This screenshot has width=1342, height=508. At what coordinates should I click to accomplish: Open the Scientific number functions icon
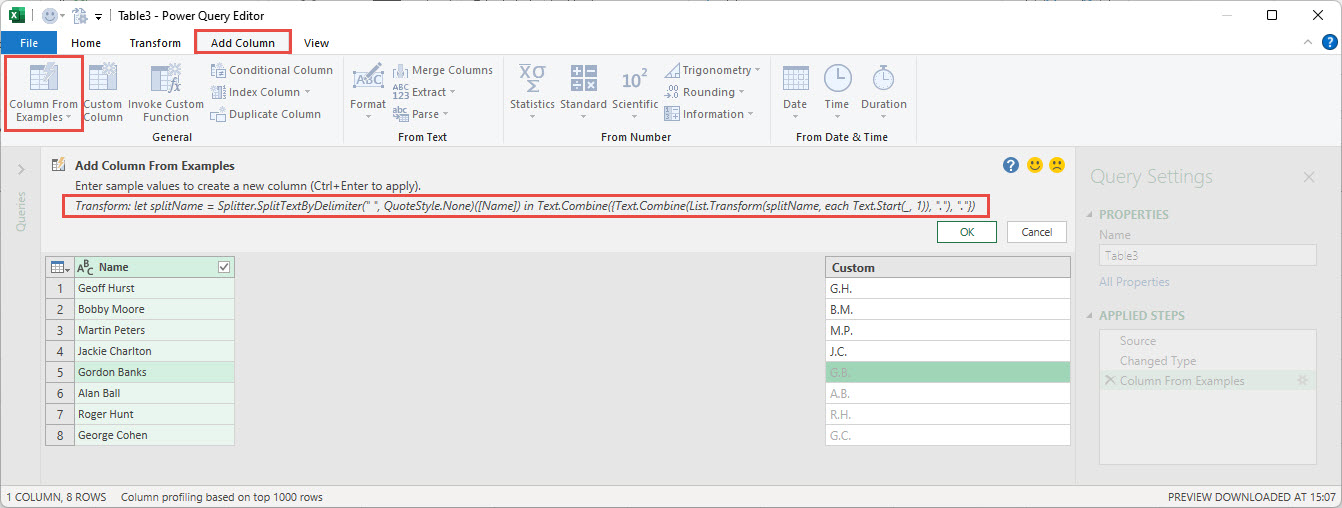635,79
